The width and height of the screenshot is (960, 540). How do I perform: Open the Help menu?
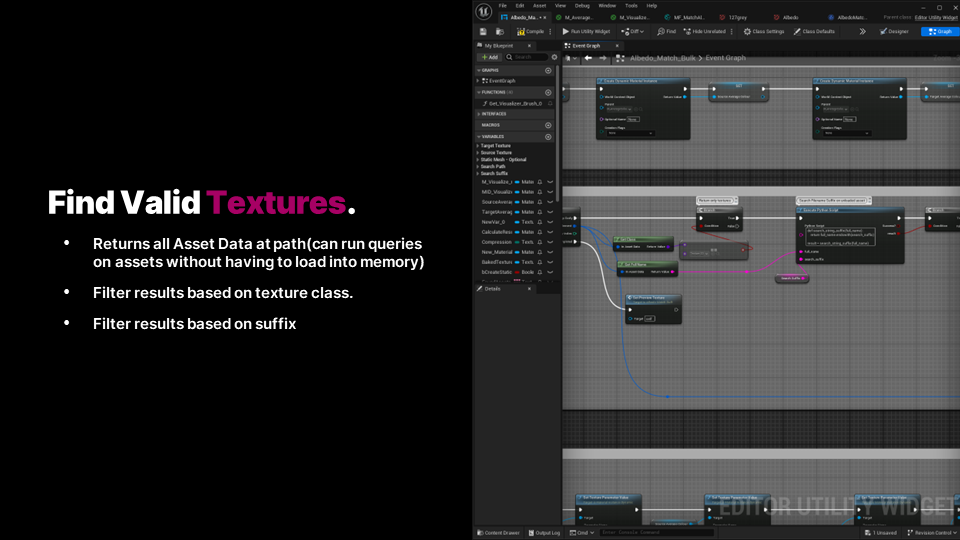pos(652,6)
